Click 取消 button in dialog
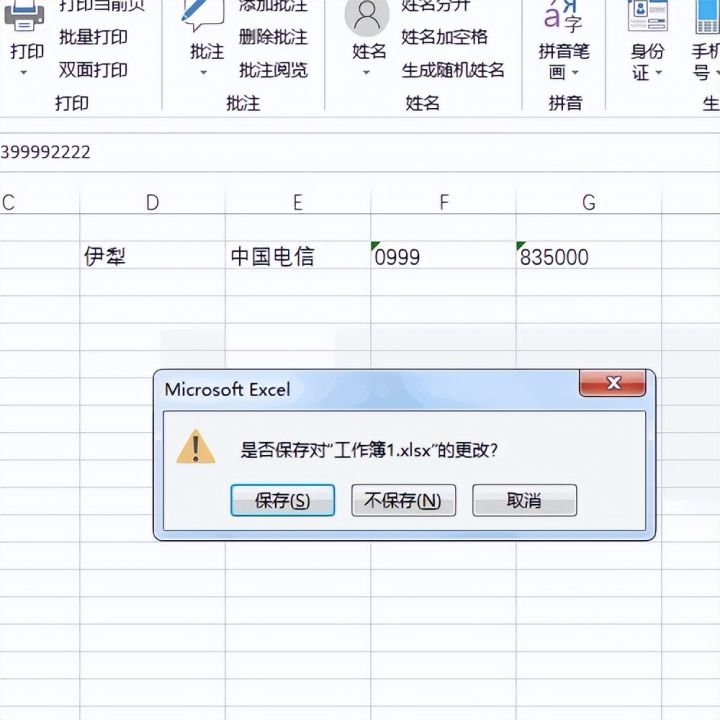The width and height of the screenshot is (720, 720). [524, 500]
